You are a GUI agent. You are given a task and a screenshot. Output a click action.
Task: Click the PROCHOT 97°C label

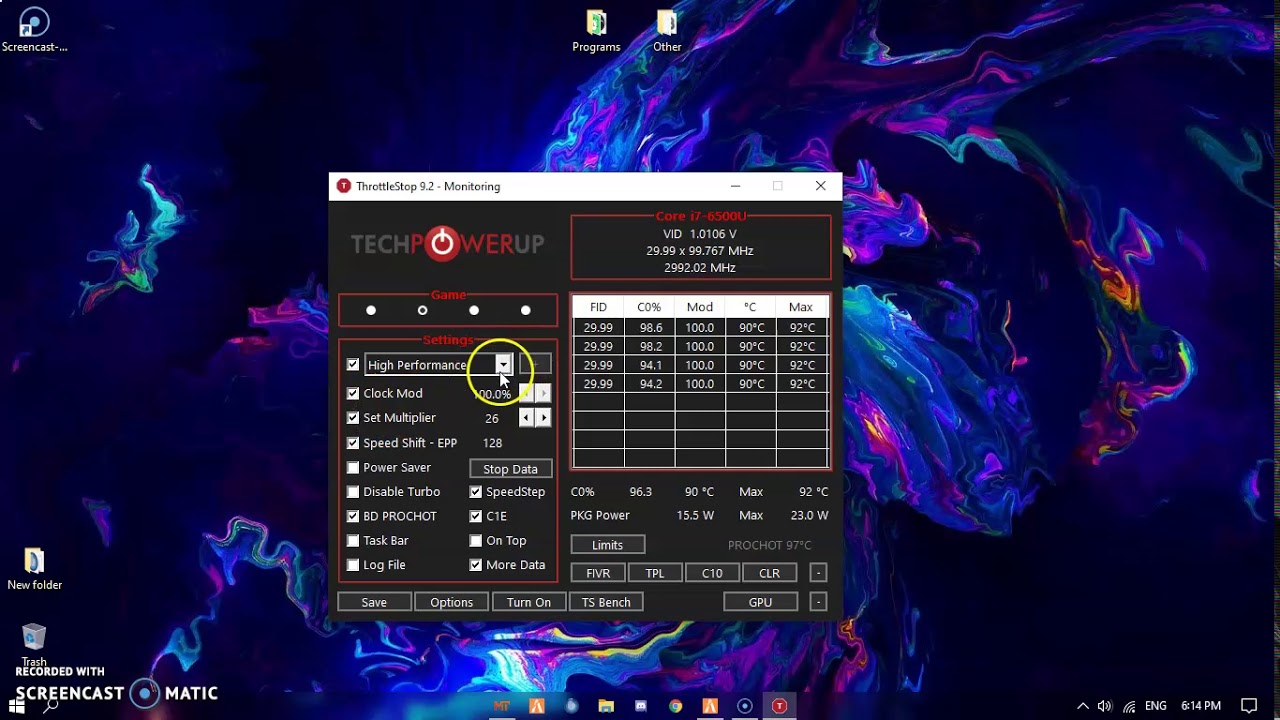[769, 545]
